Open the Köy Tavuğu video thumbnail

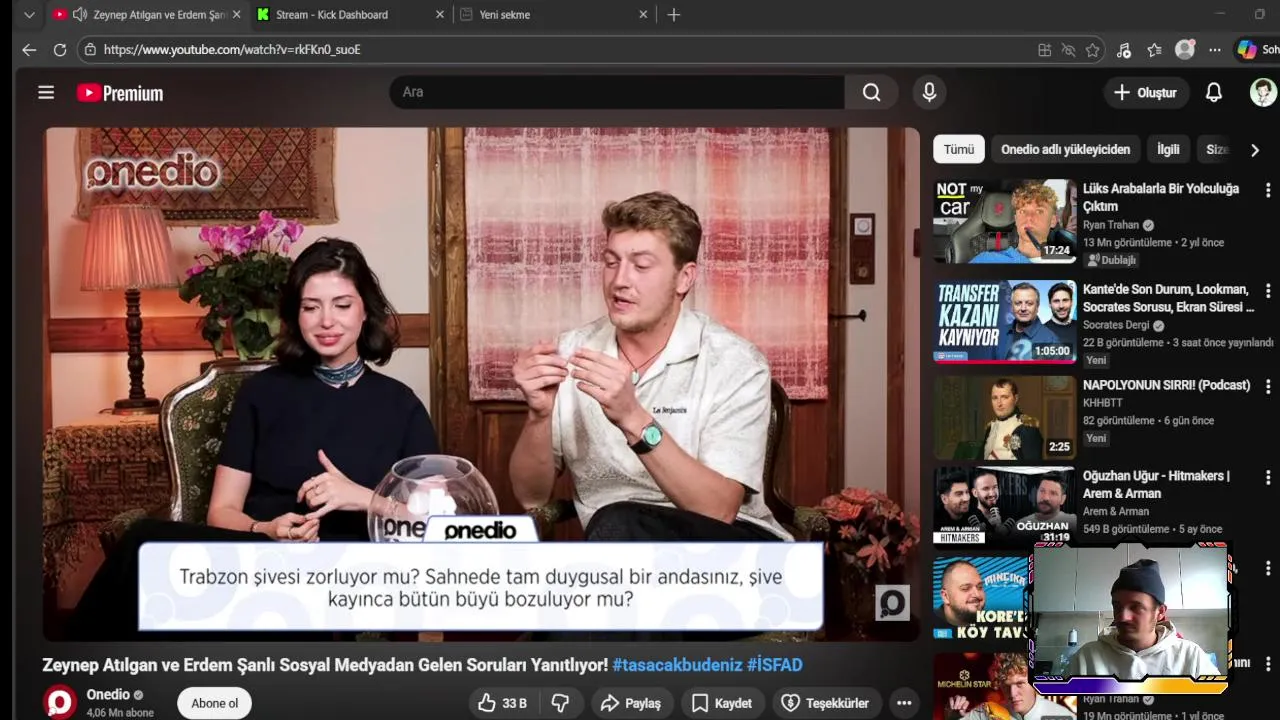[x=983, y=598]
